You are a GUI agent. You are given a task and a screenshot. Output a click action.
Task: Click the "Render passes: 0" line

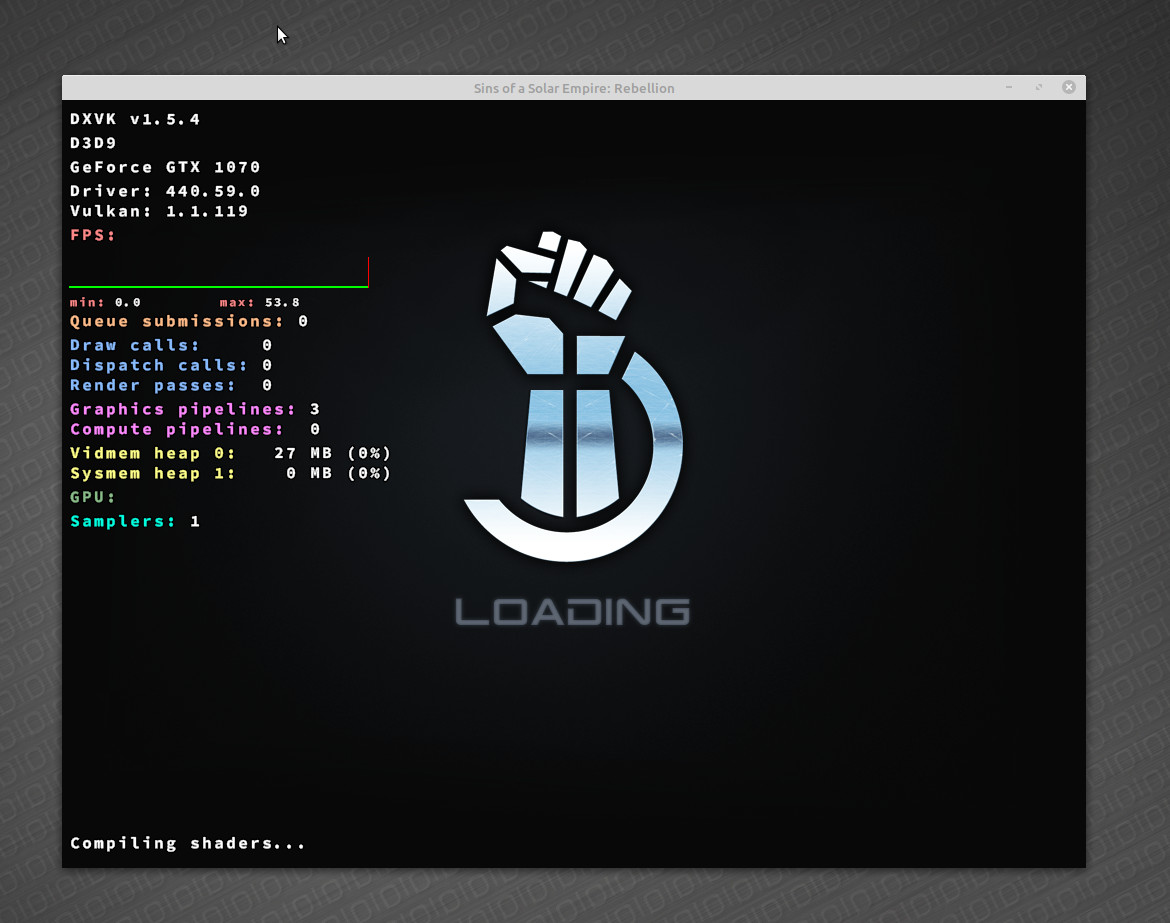pos(171,386)
